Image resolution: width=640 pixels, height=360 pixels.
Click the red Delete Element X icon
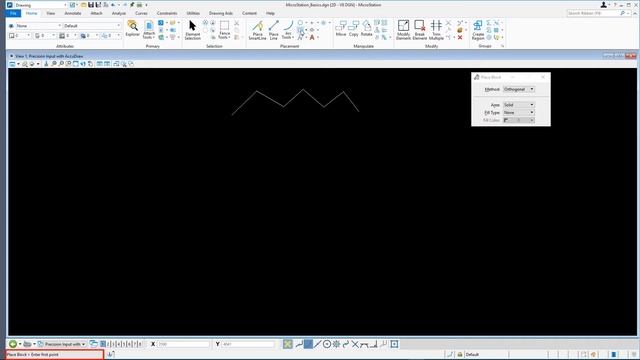click(x=460, y=38)
